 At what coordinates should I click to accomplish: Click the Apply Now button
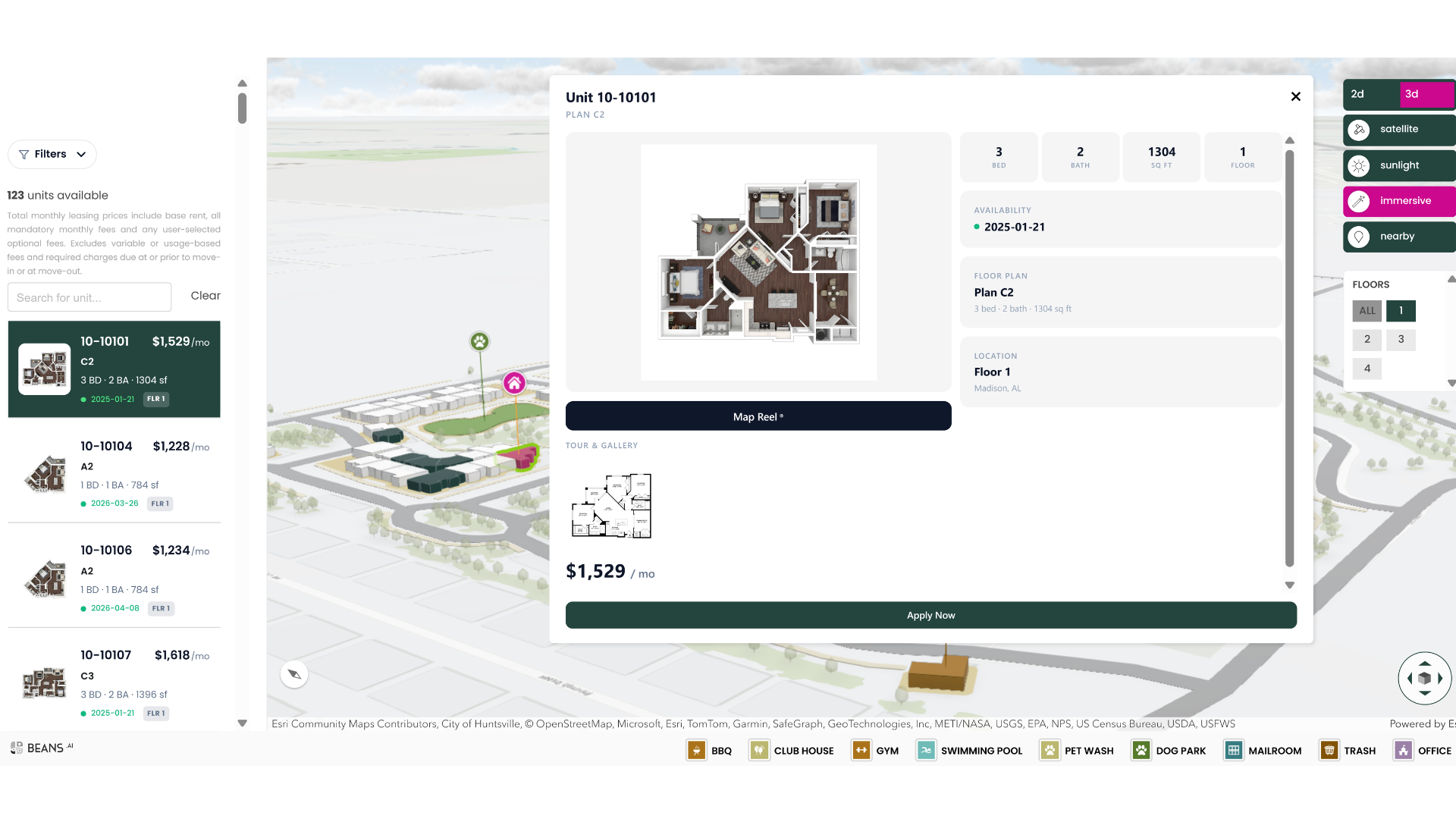coord(931,615)
